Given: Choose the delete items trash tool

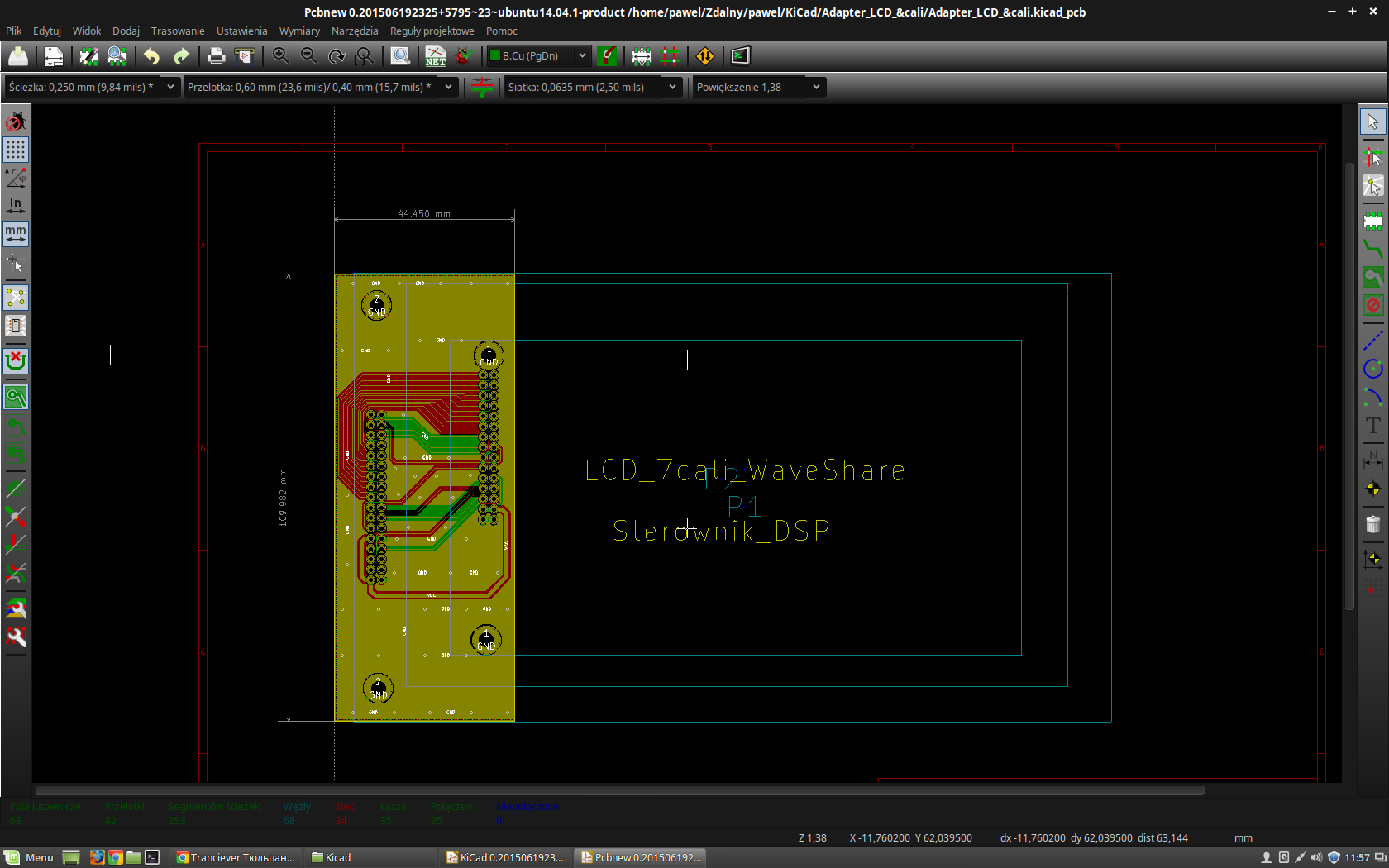Looking at the screenshot, I should pos(1372,525).
